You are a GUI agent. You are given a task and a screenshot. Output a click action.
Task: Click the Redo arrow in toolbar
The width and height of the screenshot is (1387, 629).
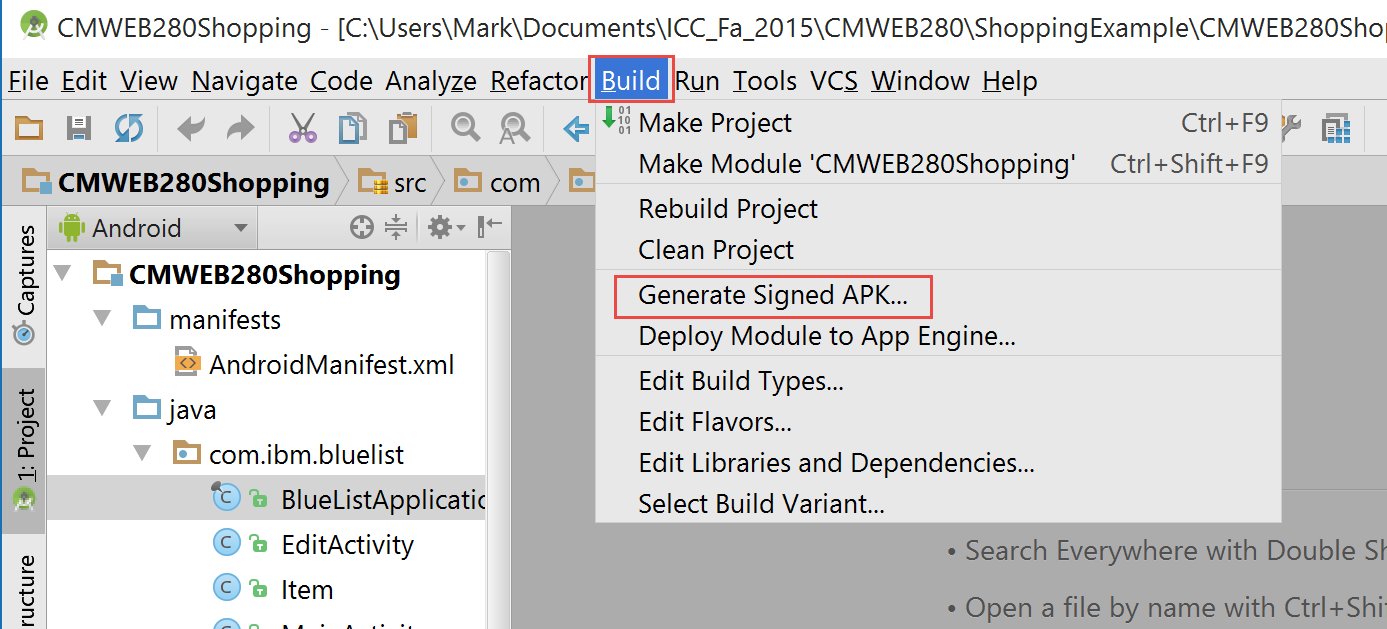tap(241, 128)
